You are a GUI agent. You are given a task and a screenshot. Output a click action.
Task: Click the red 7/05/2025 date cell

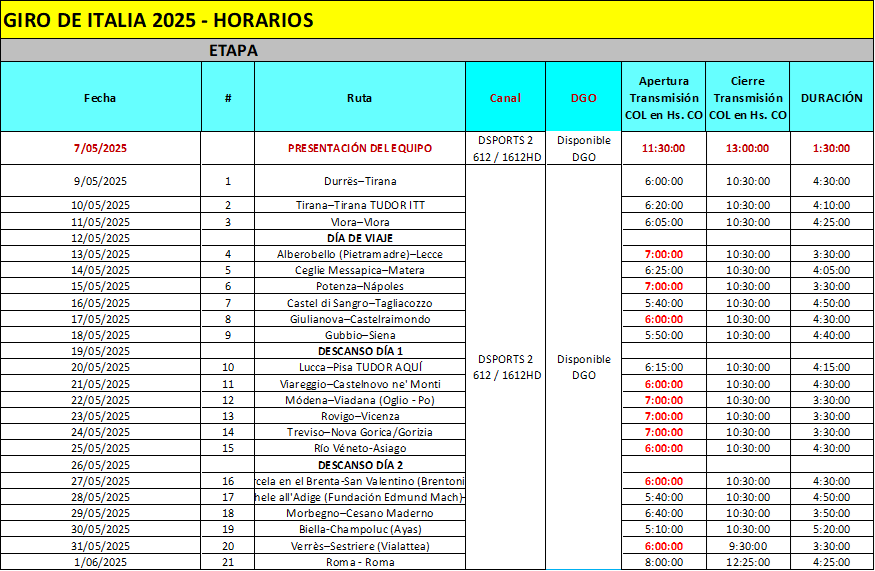pos(100,148)
